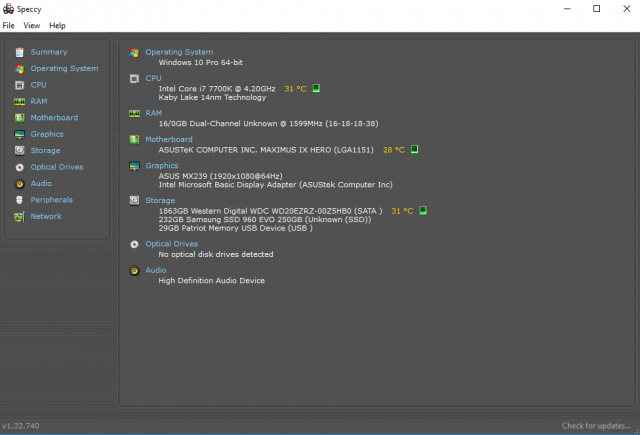
Task: Click the RAM module icon in sidebar
Action: [19, 101]
